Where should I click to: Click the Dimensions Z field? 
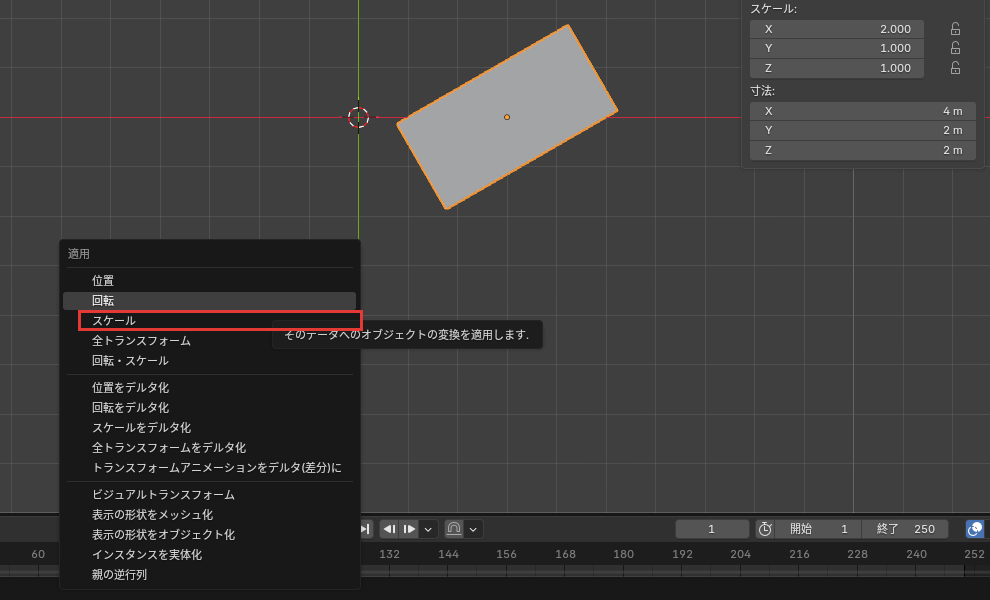(x=862, y=150)
